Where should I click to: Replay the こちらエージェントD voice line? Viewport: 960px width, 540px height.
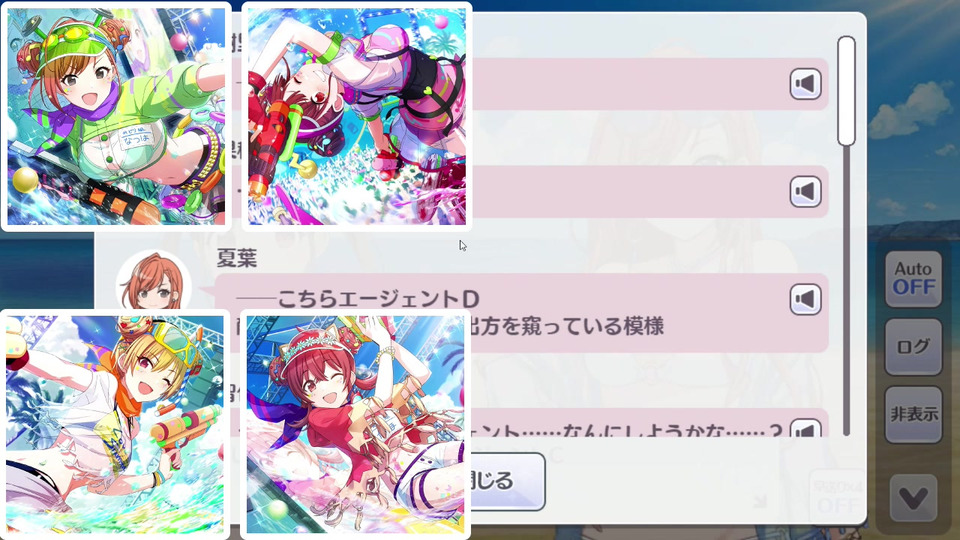click(x=805, y=299)
